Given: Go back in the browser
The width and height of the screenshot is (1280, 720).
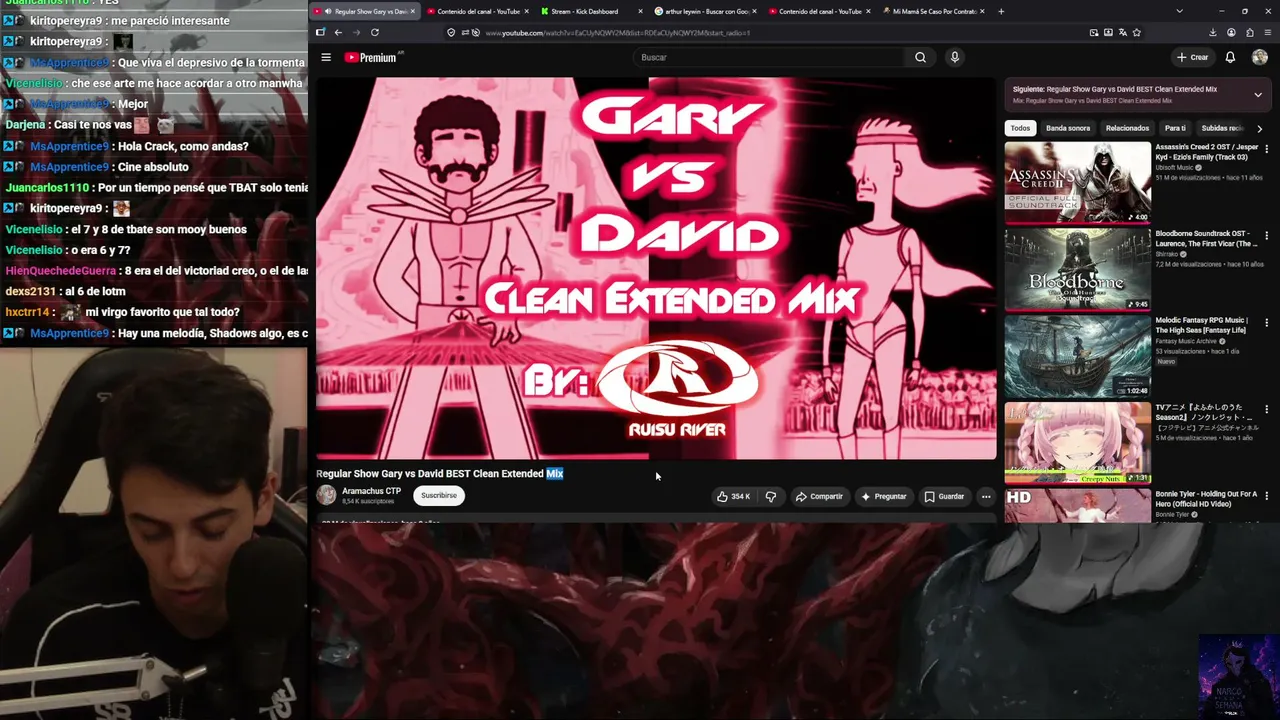Looking at the screenshot, I should tap(338, 32).
